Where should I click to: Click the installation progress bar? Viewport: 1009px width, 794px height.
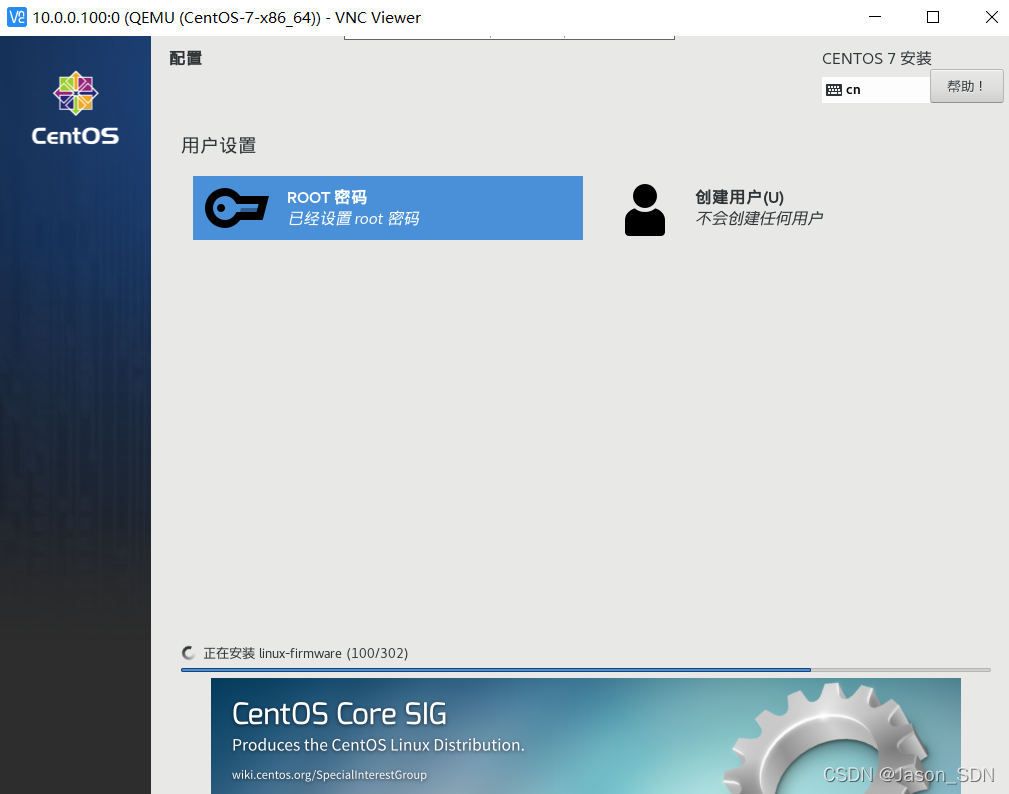coord(586,670)
